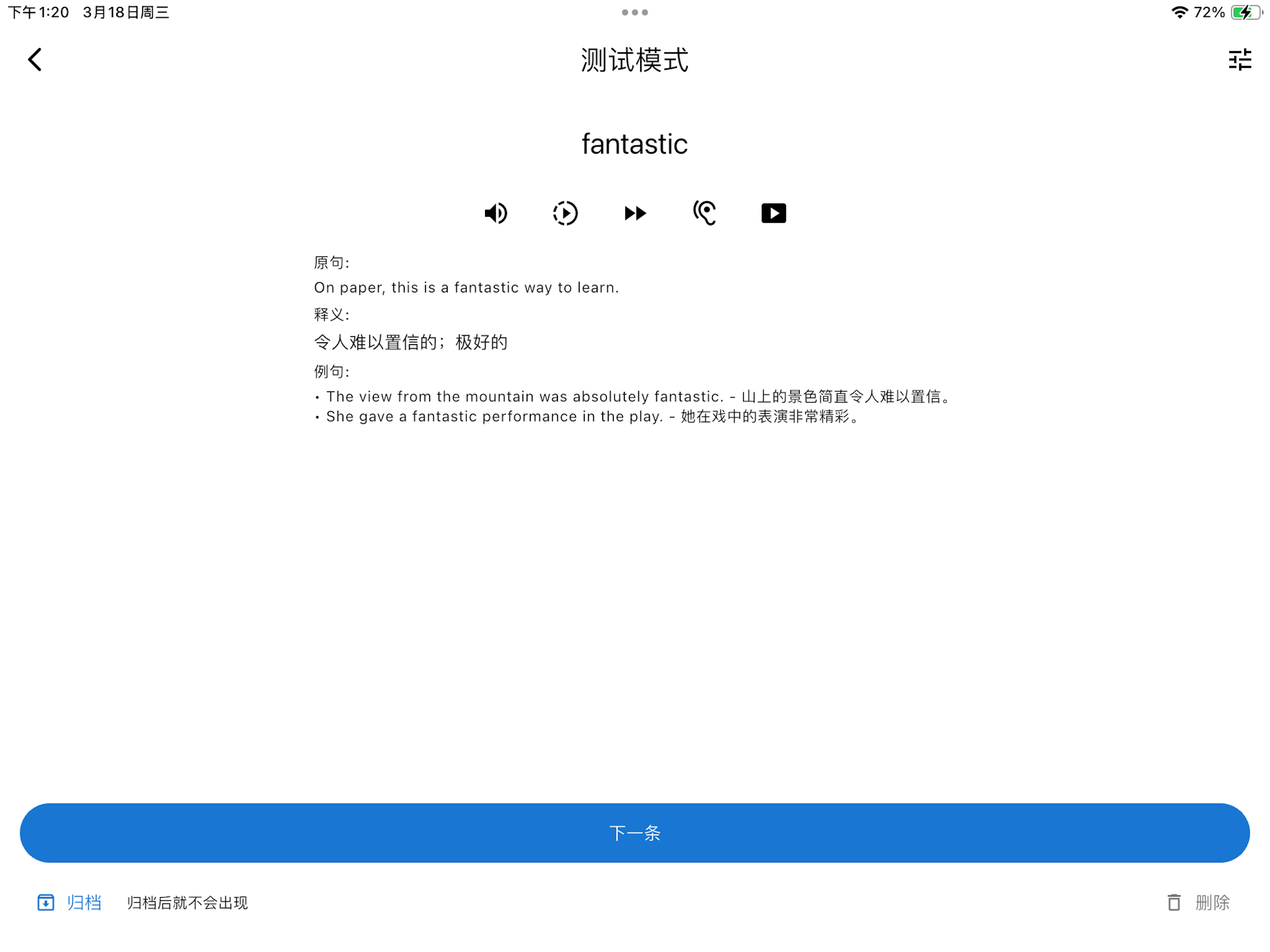Open the video clip play icon
The width and height of the screenshot is (1270, 952).
(x=773, y=214)
